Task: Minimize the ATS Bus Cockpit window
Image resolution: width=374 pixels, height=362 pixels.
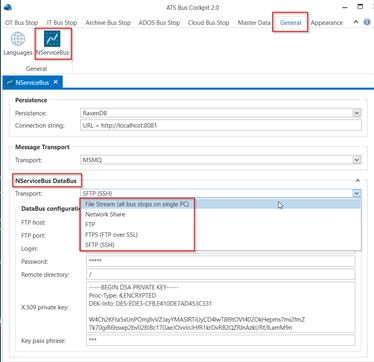Action: pyautogui.click(x=345, y=7)
